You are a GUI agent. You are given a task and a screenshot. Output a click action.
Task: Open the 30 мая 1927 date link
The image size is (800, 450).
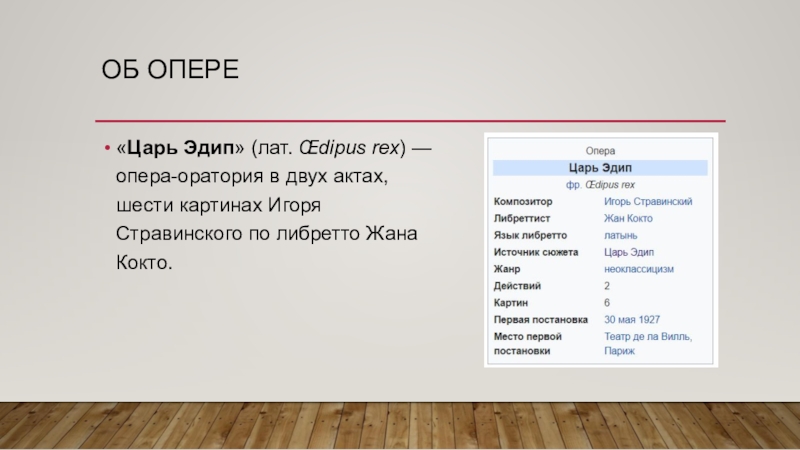(631, 319)
